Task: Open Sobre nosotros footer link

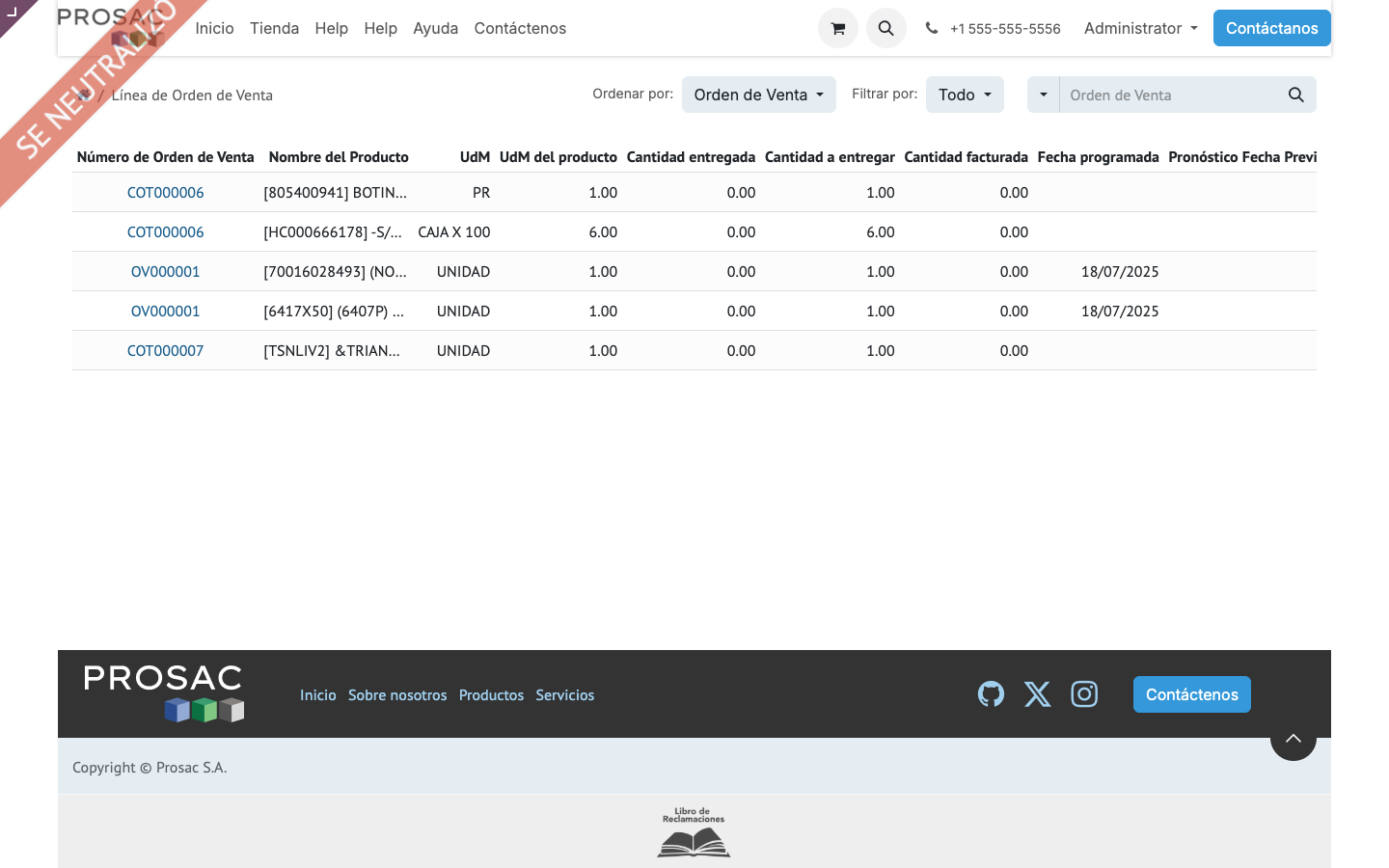Action: [x=397, y=694]
